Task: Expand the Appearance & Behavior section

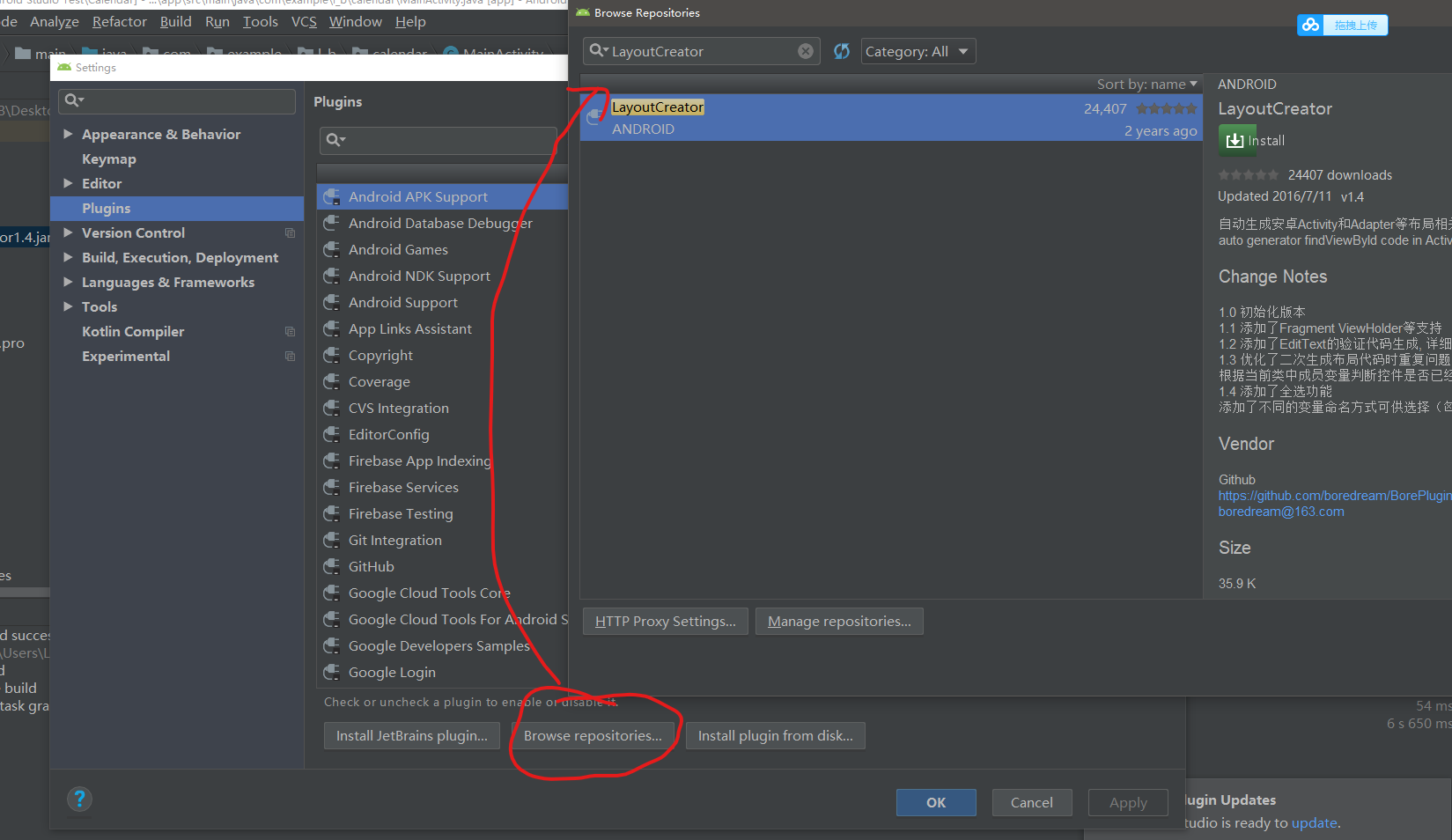Action: click(x=69, y=134)
